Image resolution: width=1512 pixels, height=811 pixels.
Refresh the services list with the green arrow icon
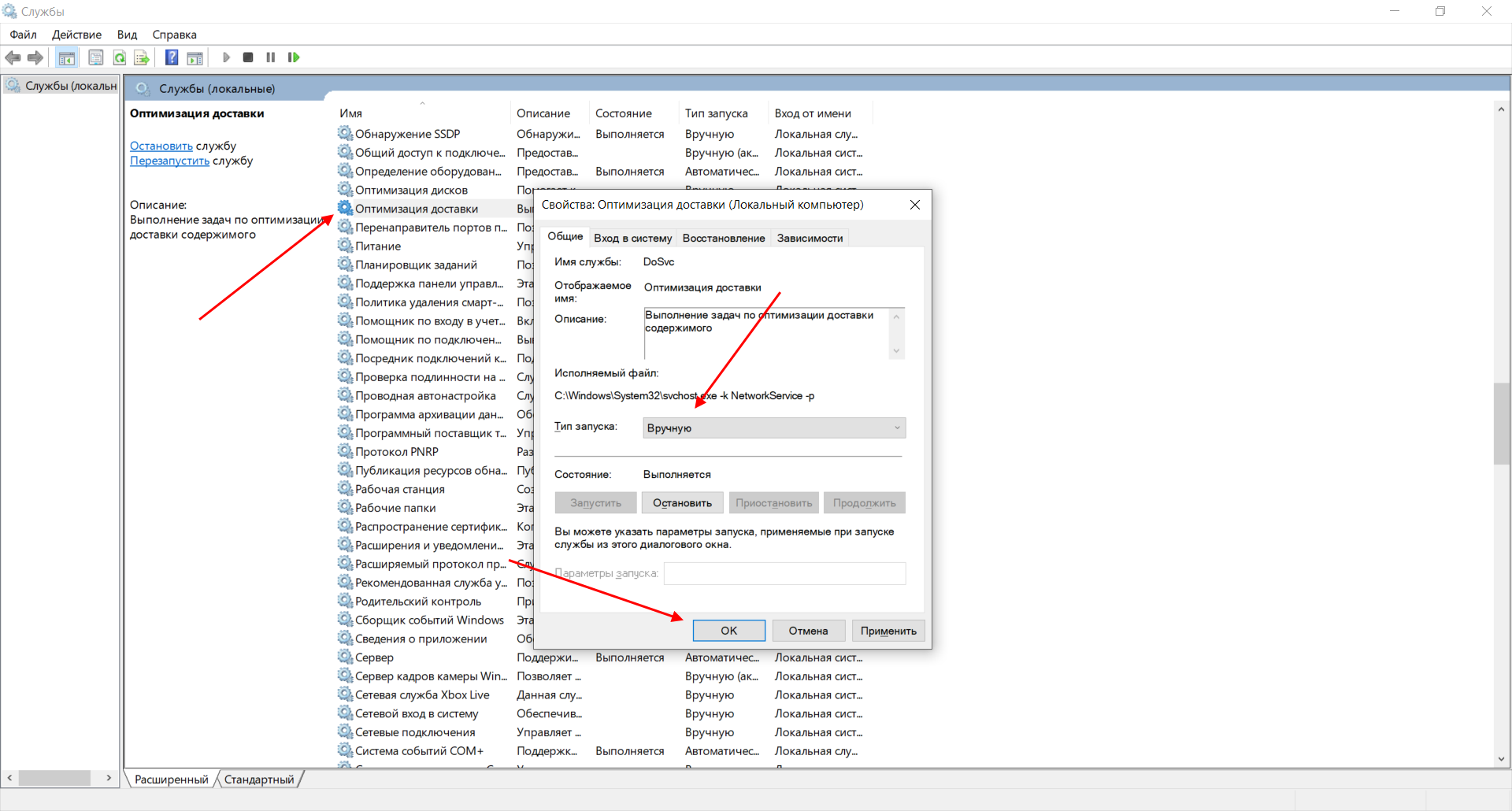point(119,57)
